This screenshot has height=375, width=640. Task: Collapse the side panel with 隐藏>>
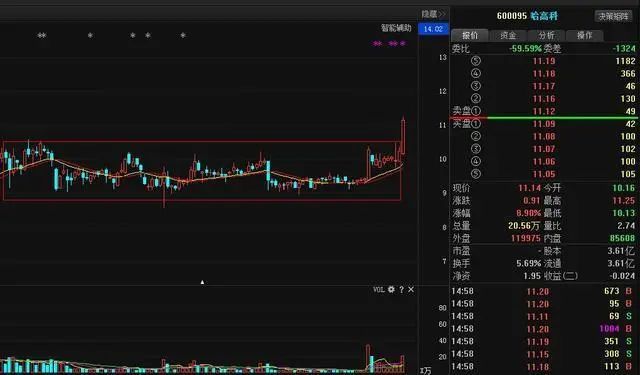click(x=433, y=14)
